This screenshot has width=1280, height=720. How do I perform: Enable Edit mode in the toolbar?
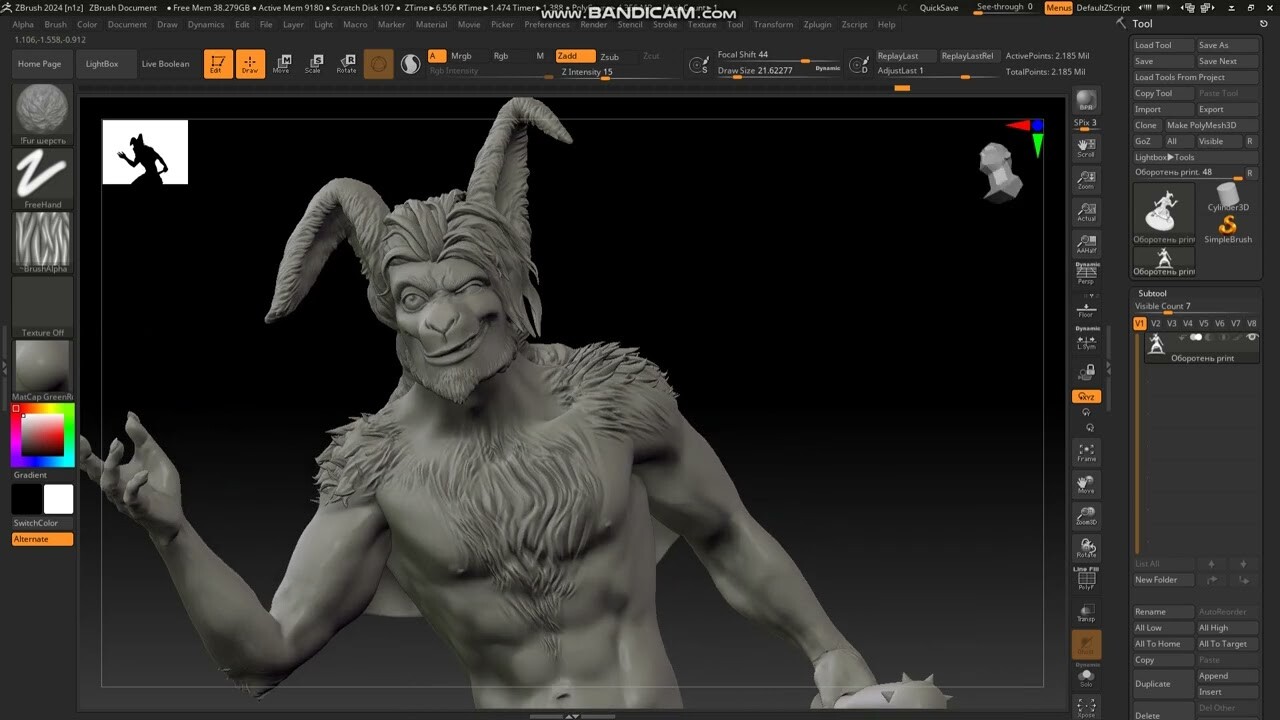pyautogui.click(x=217, y=62)
